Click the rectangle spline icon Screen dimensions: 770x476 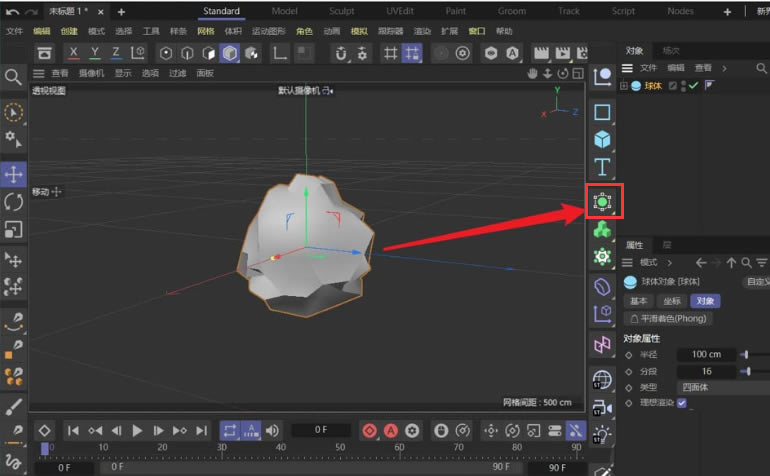click(602, 112)
